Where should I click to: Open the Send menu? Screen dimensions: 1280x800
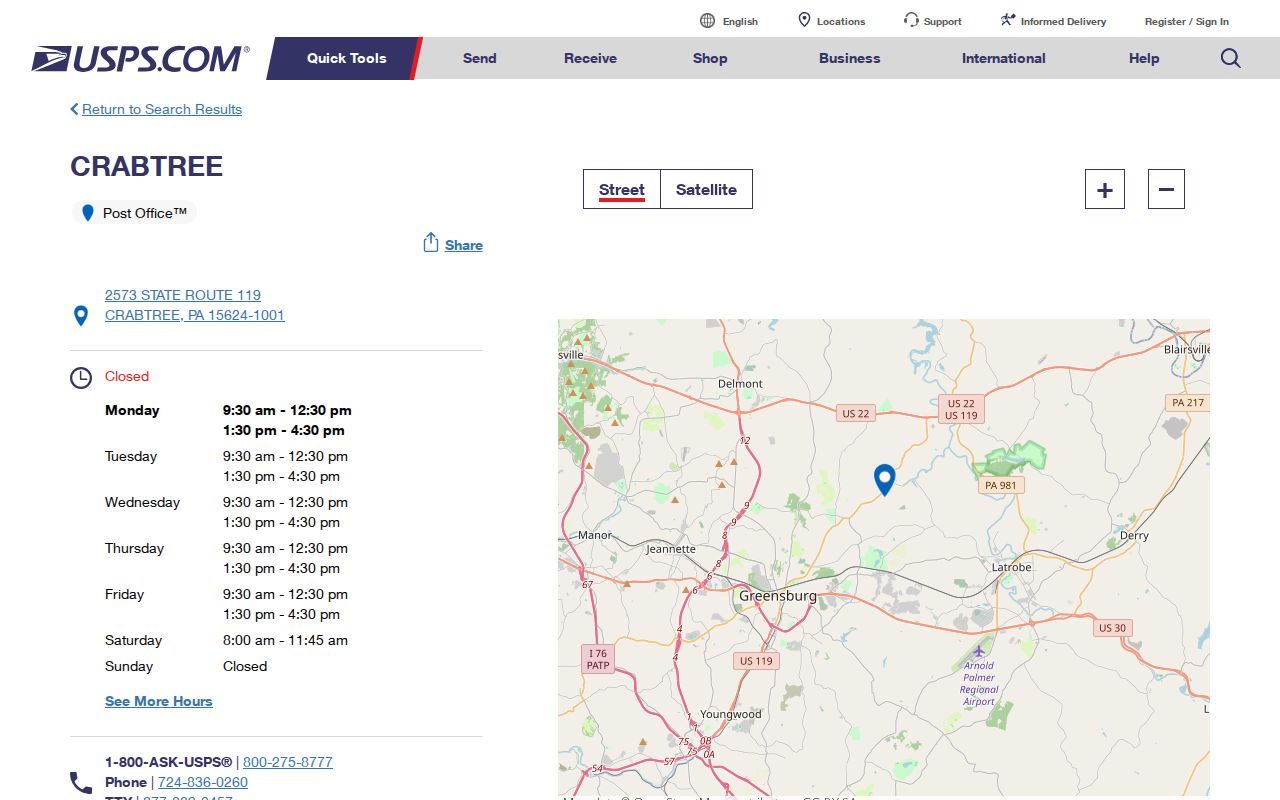click(480, 58)
